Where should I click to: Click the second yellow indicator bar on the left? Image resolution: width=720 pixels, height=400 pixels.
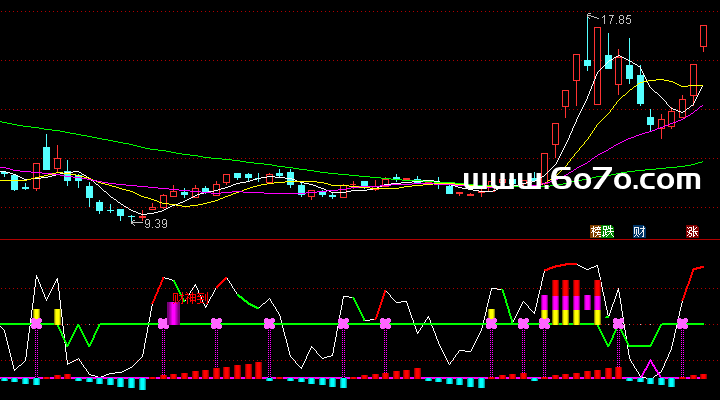pyautogui.click(x=57, y=316)
